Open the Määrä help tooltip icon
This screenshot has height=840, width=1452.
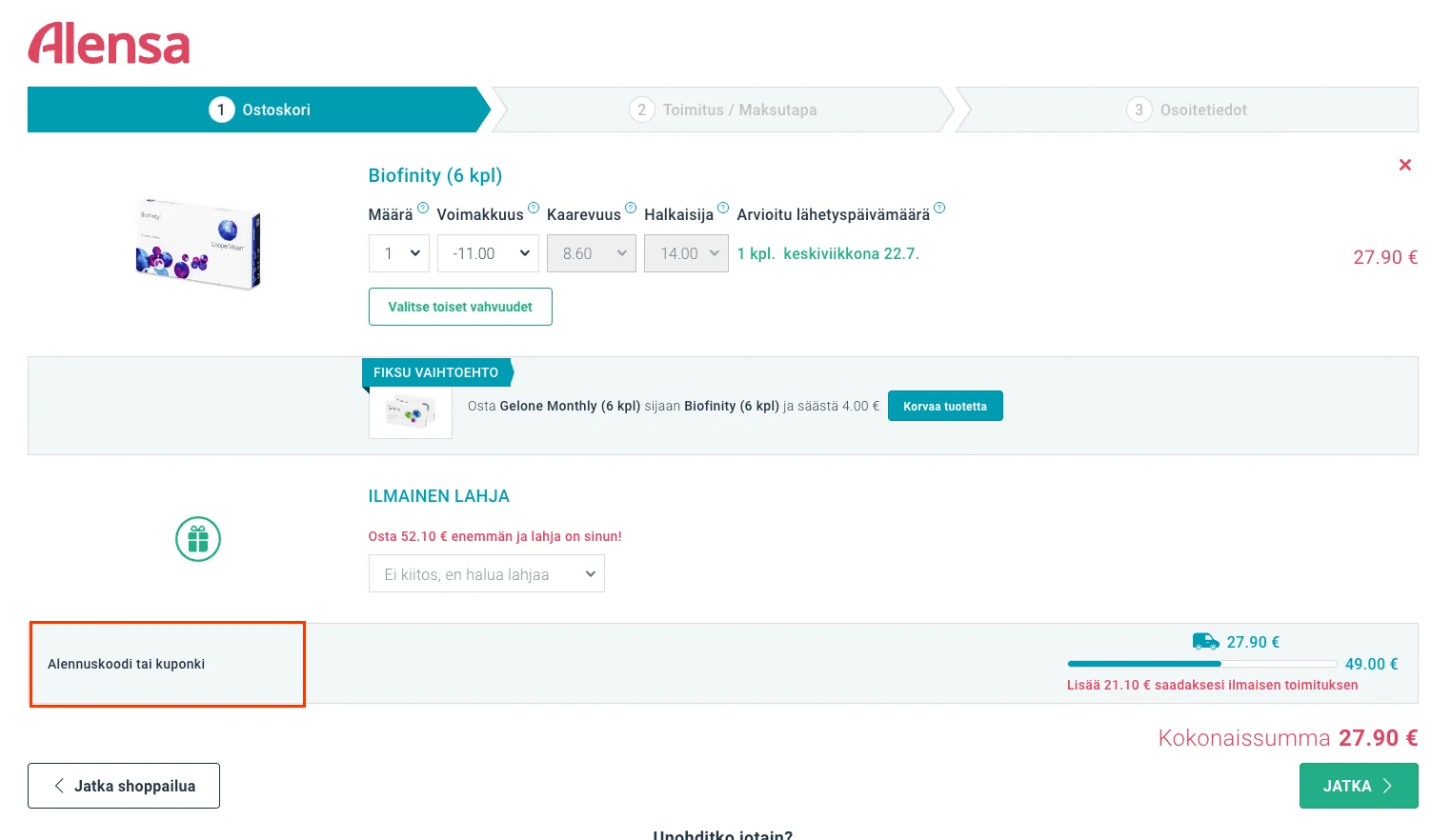click(423, 208)
